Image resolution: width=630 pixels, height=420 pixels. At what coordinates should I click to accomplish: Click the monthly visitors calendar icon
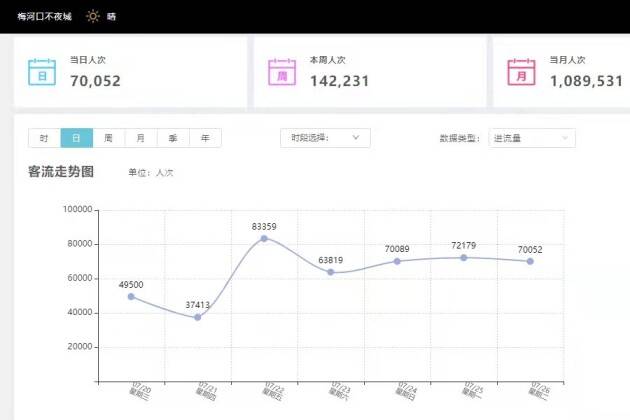[x=521, y=72]
